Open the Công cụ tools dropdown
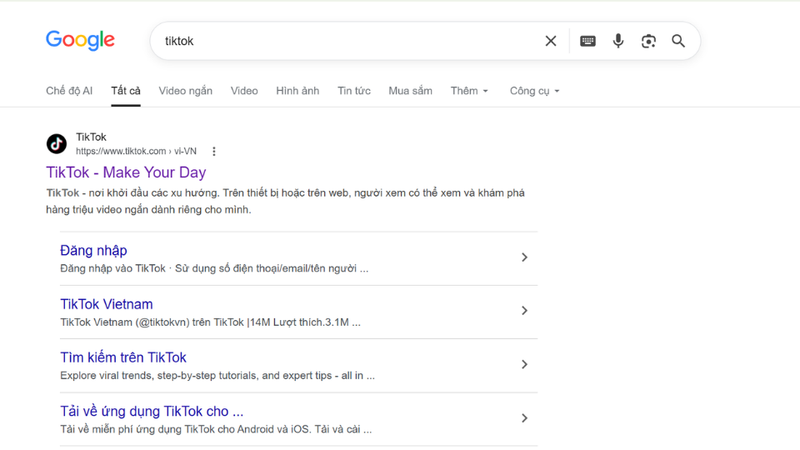The image size is (800, 450). click(534, 91)
